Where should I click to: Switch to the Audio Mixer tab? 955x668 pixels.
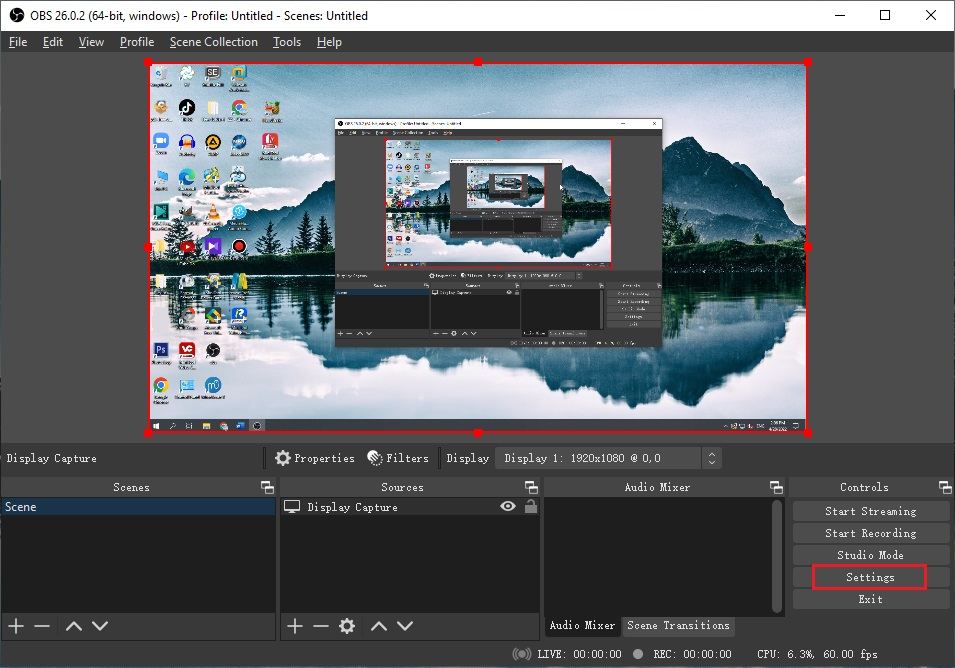pyautogui.click(x=582, y=625)
